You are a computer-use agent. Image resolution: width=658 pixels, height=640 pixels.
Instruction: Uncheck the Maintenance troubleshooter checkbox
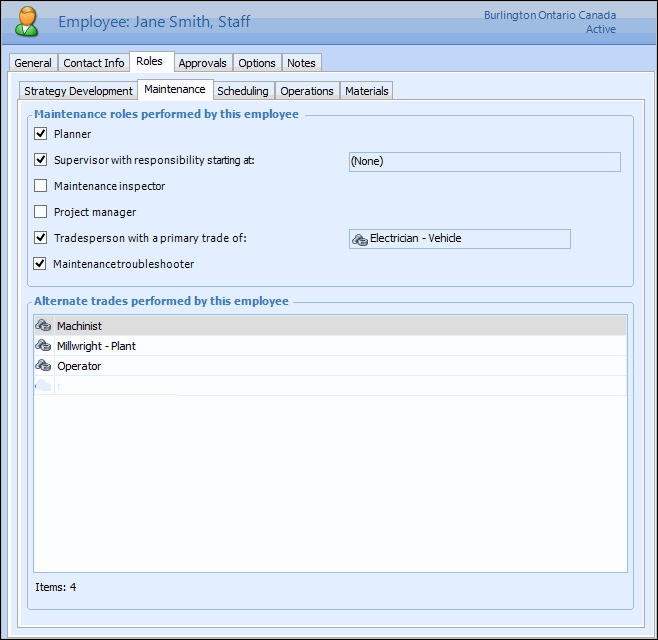tap(39, 264)
